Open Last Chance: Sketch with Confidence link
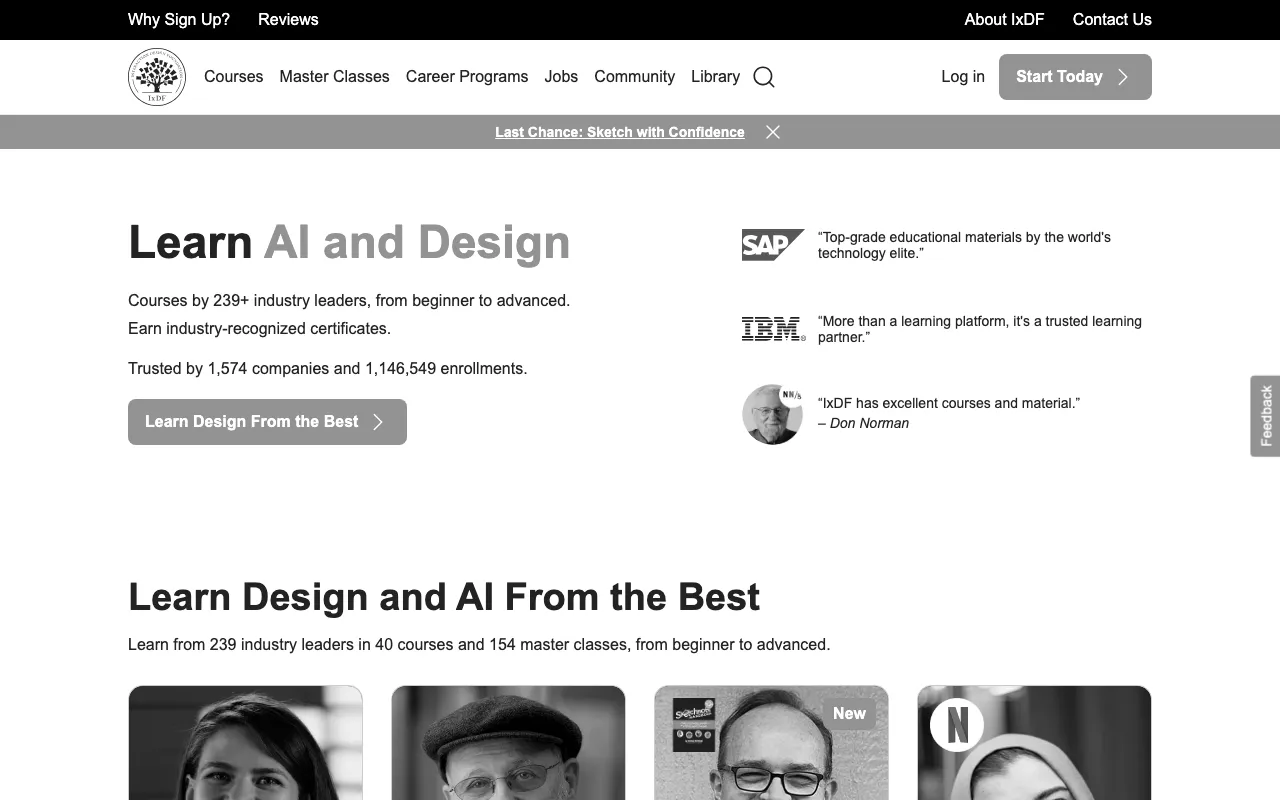Image resolution: width=1280 pixels, height=800 pixels. [x=620, y=132]
